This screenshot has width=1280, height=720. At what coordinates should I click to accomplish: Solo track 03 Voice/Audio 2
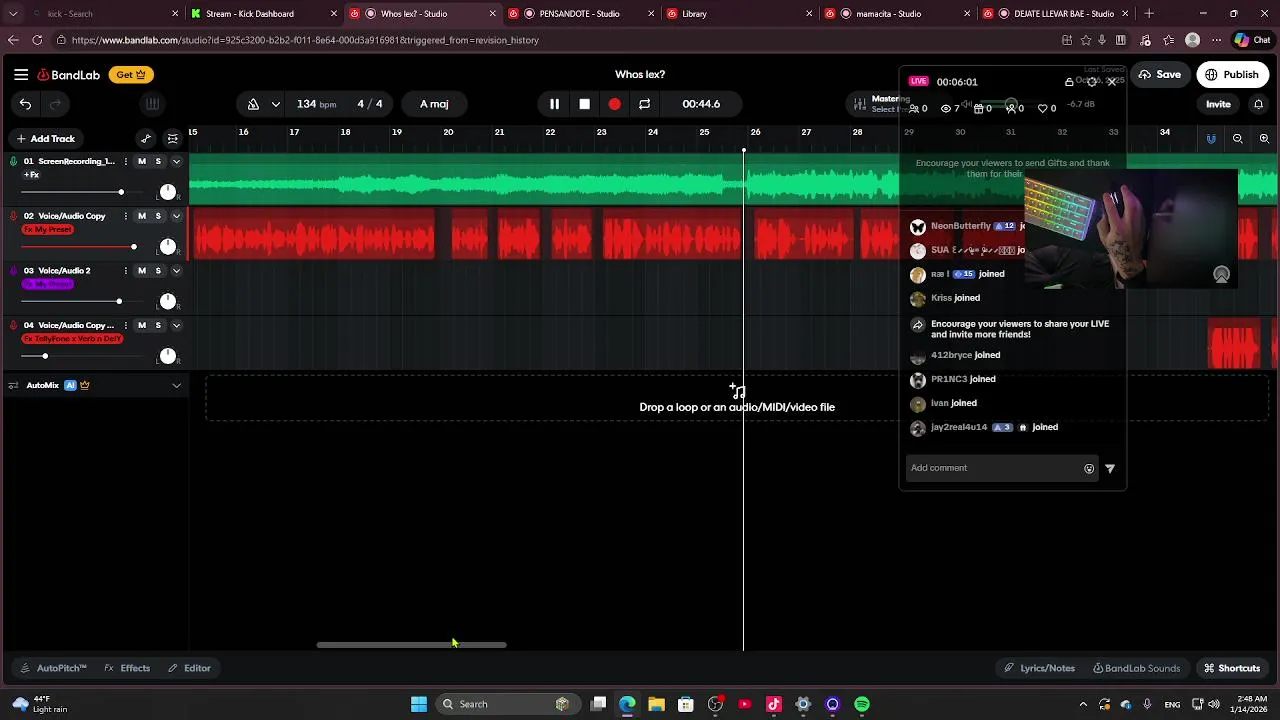click(157, 271)
